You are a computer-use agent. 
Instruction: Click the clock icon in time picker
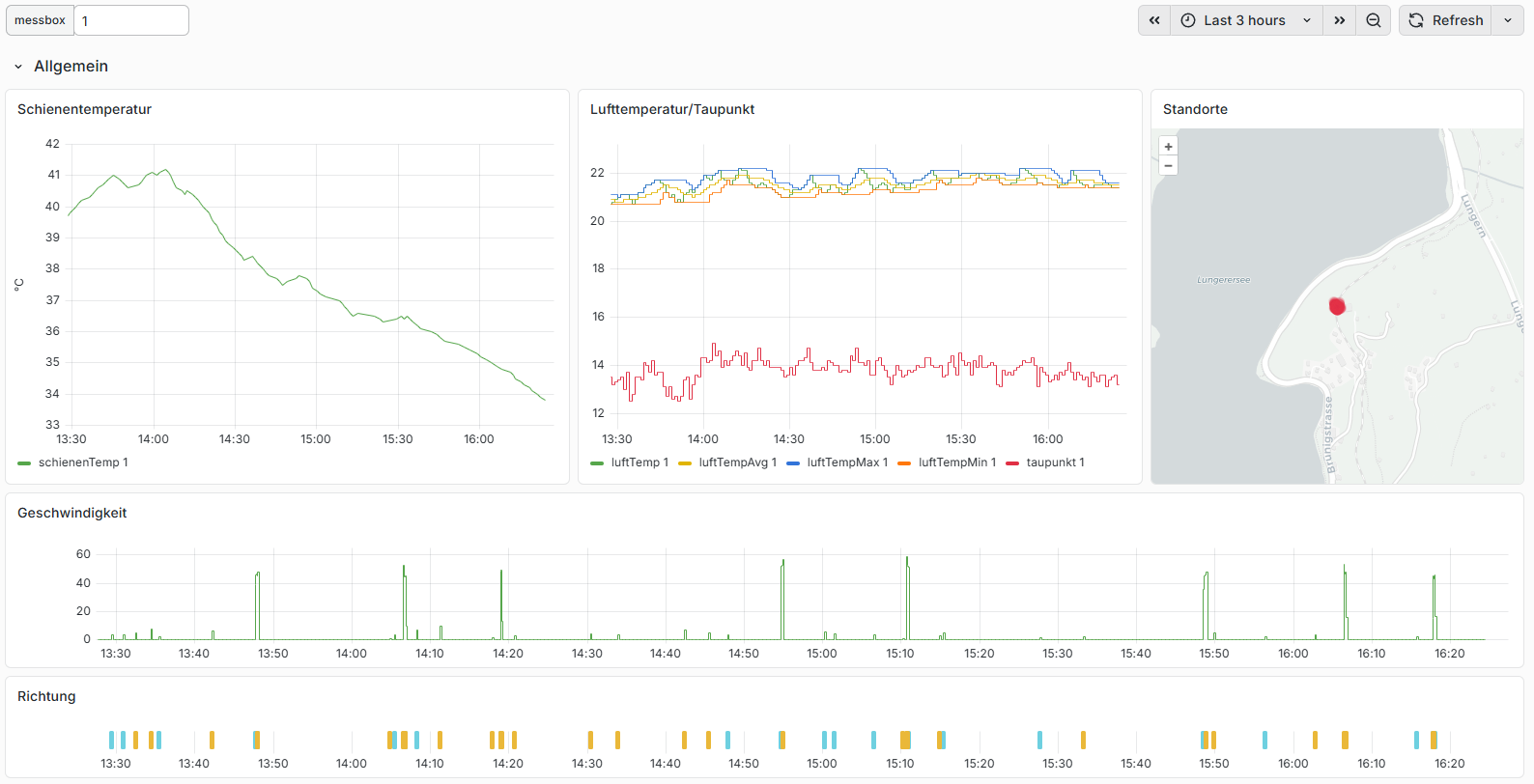coord(1188,20)
